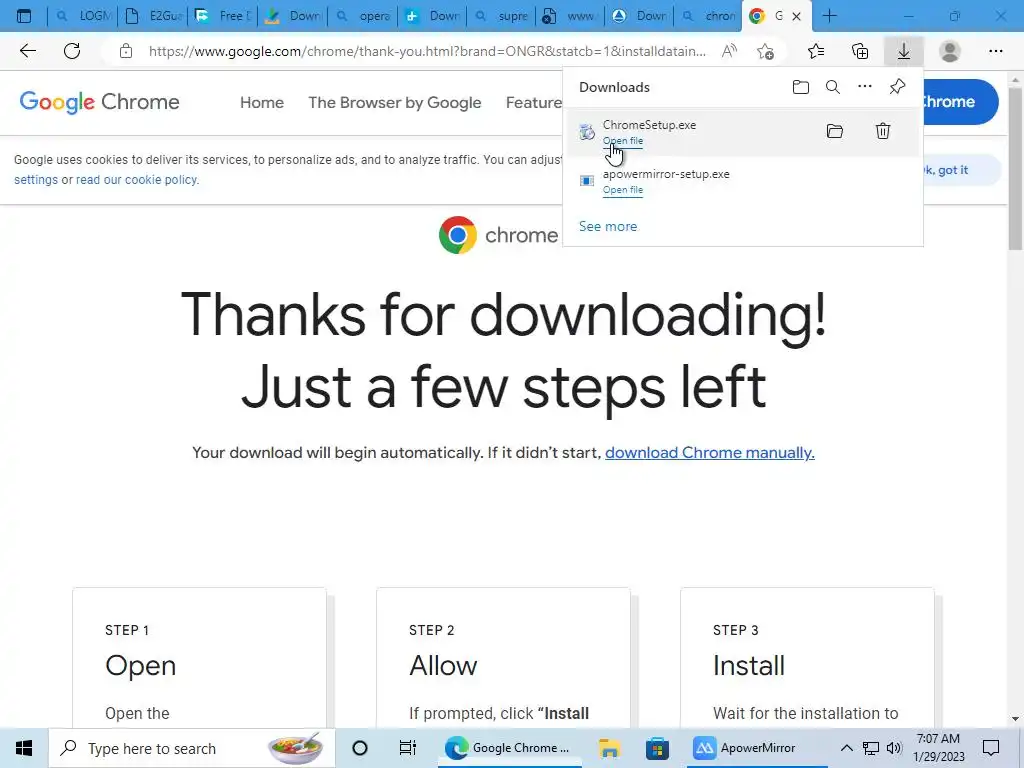Show hidden system tray icons
The image size is (1024, 768).
846,748
